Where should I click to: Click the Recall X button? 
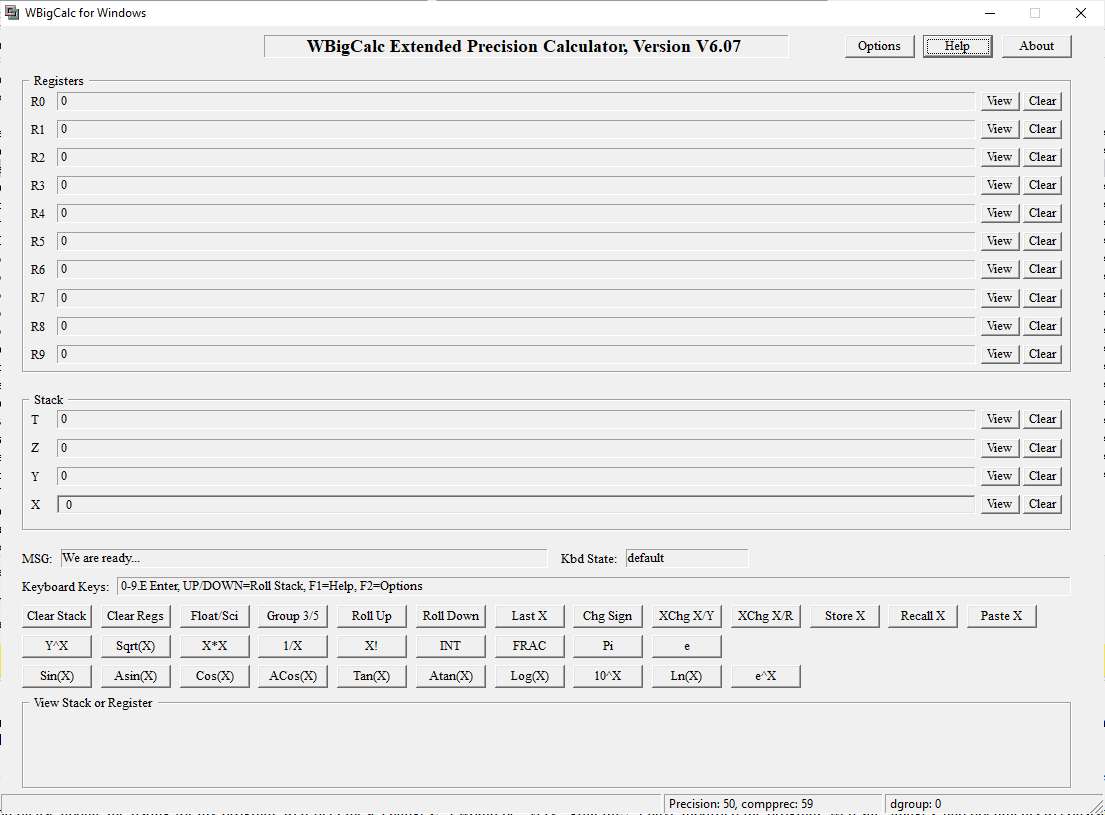(x=922, y=616)
